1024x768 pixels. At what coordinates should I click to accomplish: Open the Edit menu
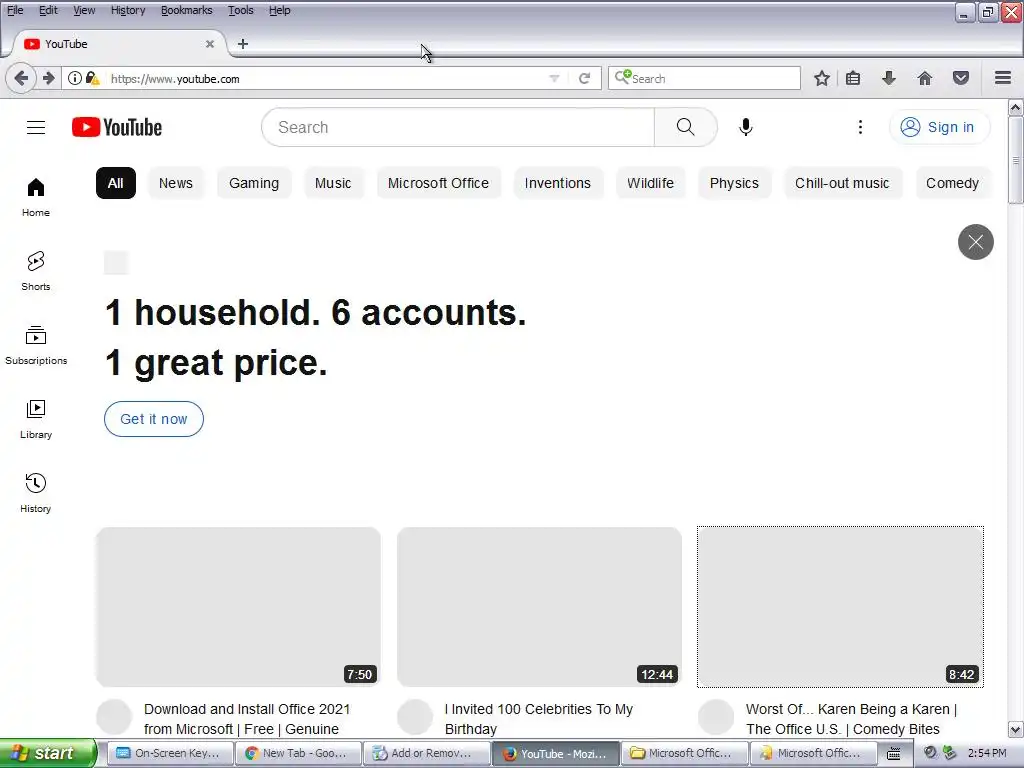48,10
